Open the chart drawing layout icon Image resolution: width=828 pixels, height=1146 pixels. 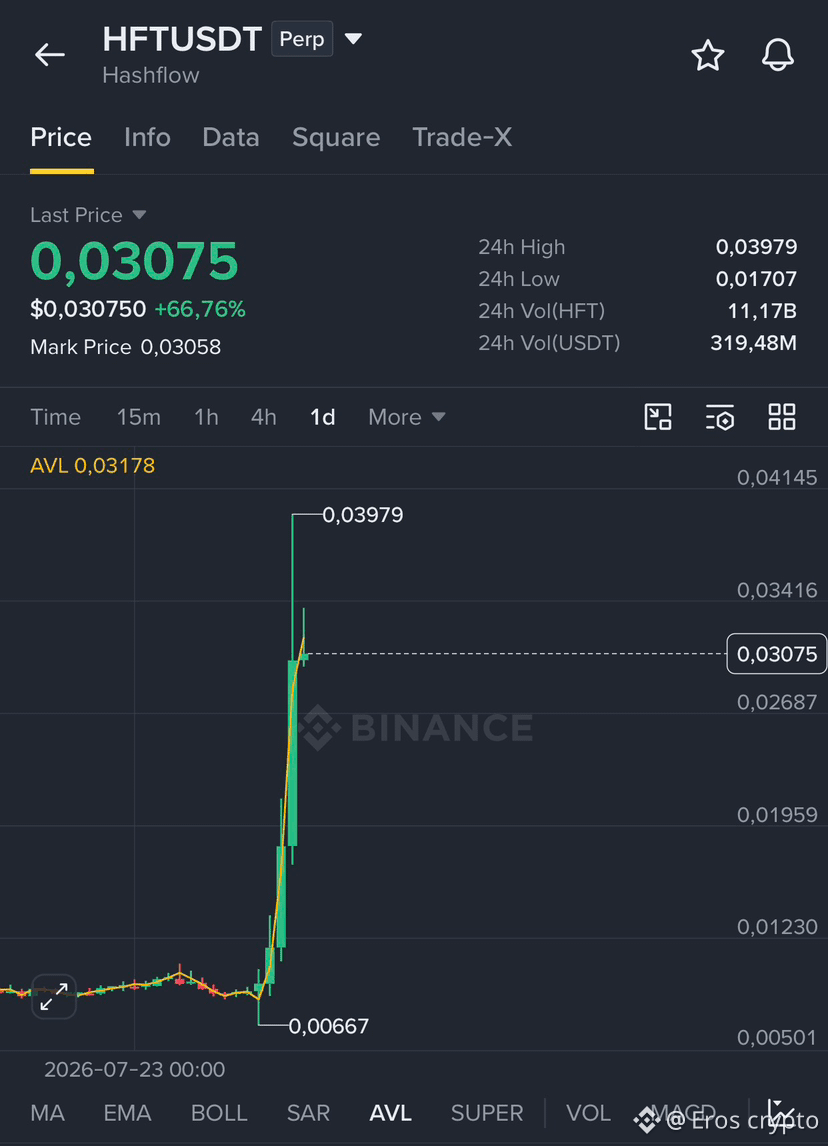pos(658,417)
